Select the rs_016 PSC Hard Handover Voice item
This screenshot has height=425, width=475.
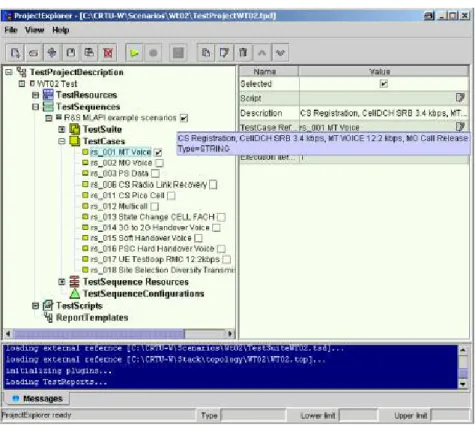pos(152,249)
